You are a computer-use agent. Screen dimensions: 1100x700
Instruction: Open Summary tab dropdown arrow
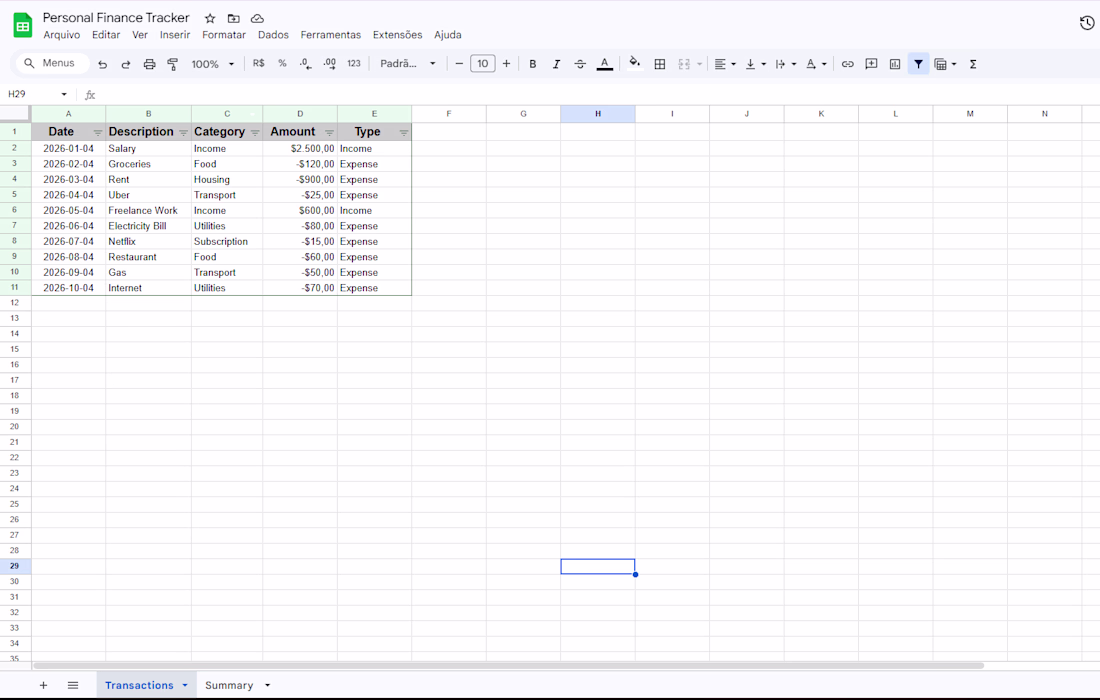click(267, 685)
